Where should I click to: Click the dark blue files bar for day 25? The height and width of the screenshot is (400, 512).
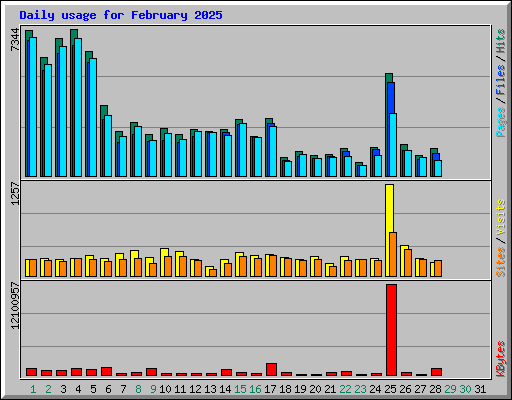pos(392,98)
